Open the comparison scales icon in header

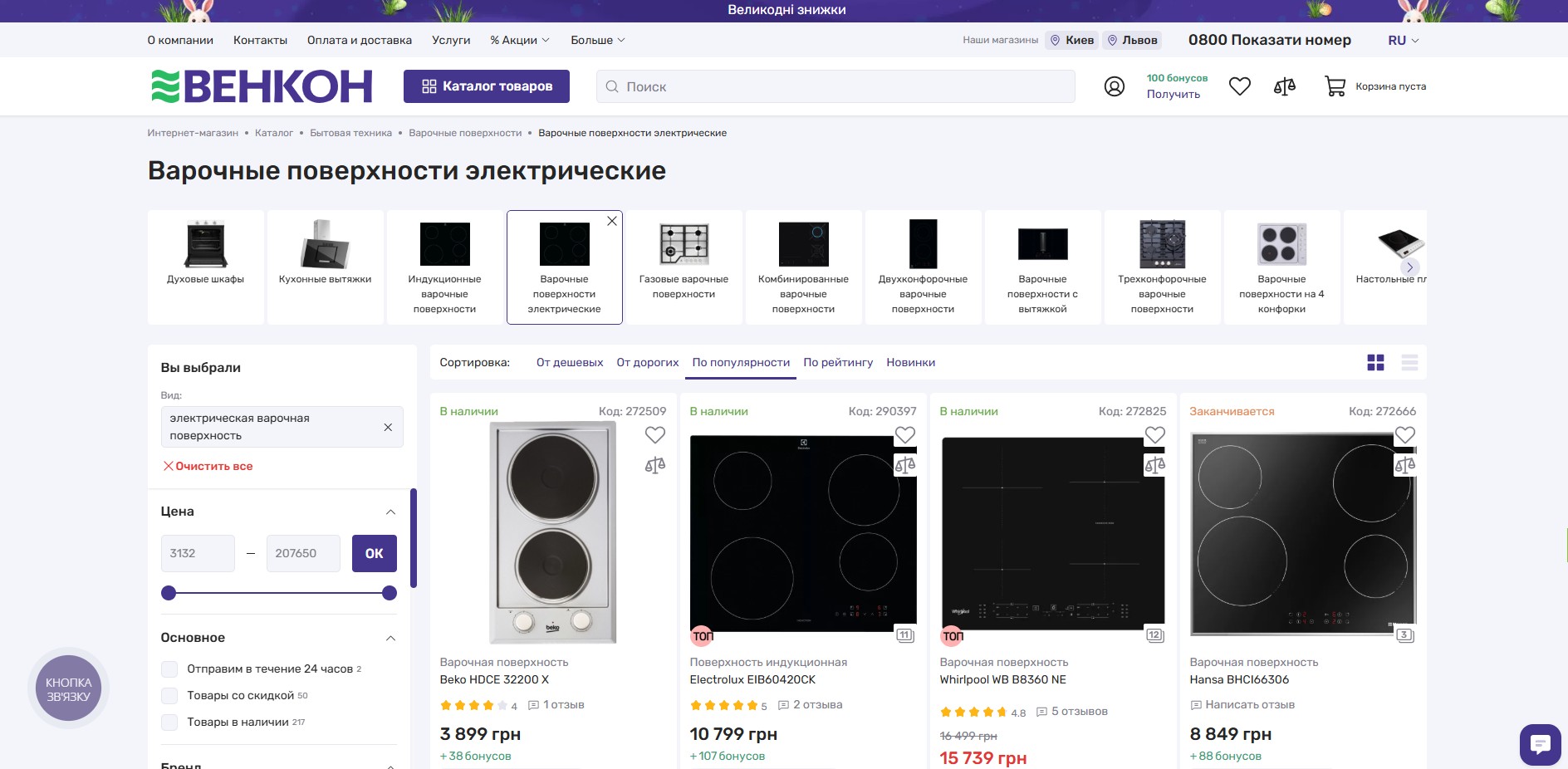pos(1284,86)
